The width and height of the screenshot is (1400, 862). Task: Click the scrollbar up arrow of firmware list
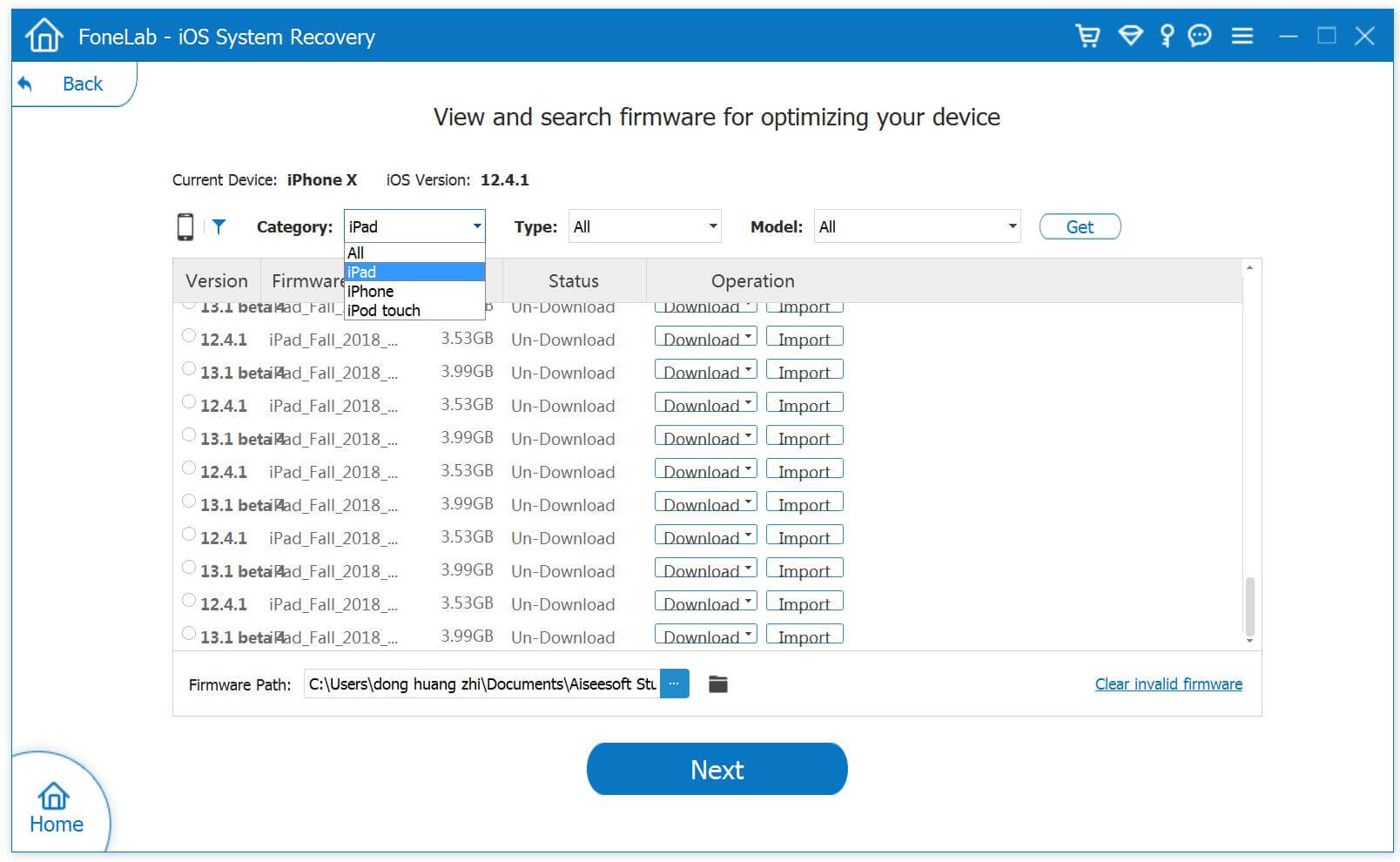pyautogui.click(x=1249, y=268)
